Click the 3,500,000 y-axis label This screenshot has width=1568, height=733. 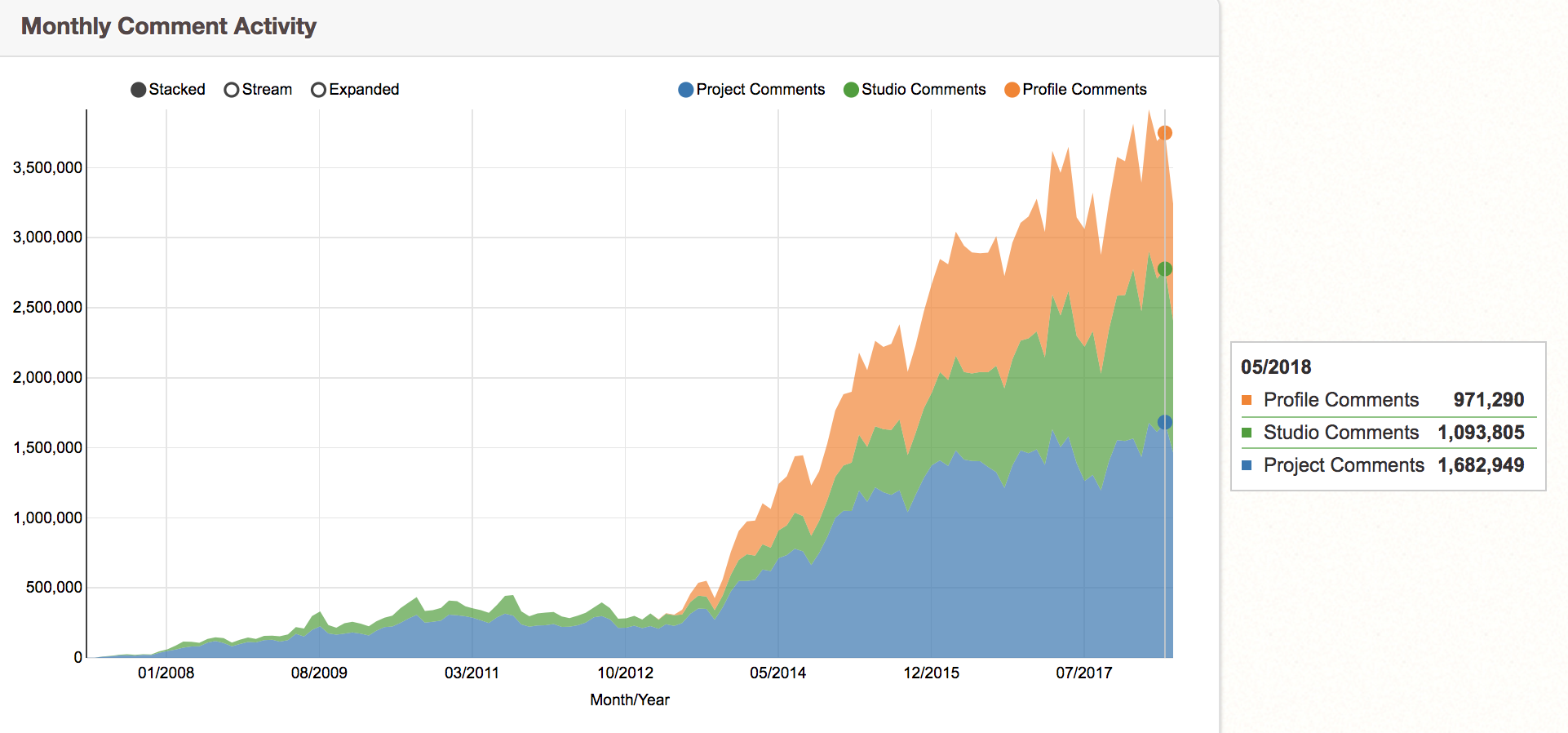47,167
